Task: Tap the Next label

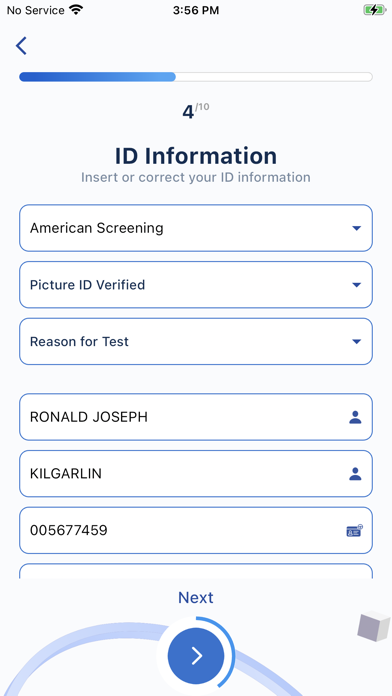Action: click(x=196, y=597)
